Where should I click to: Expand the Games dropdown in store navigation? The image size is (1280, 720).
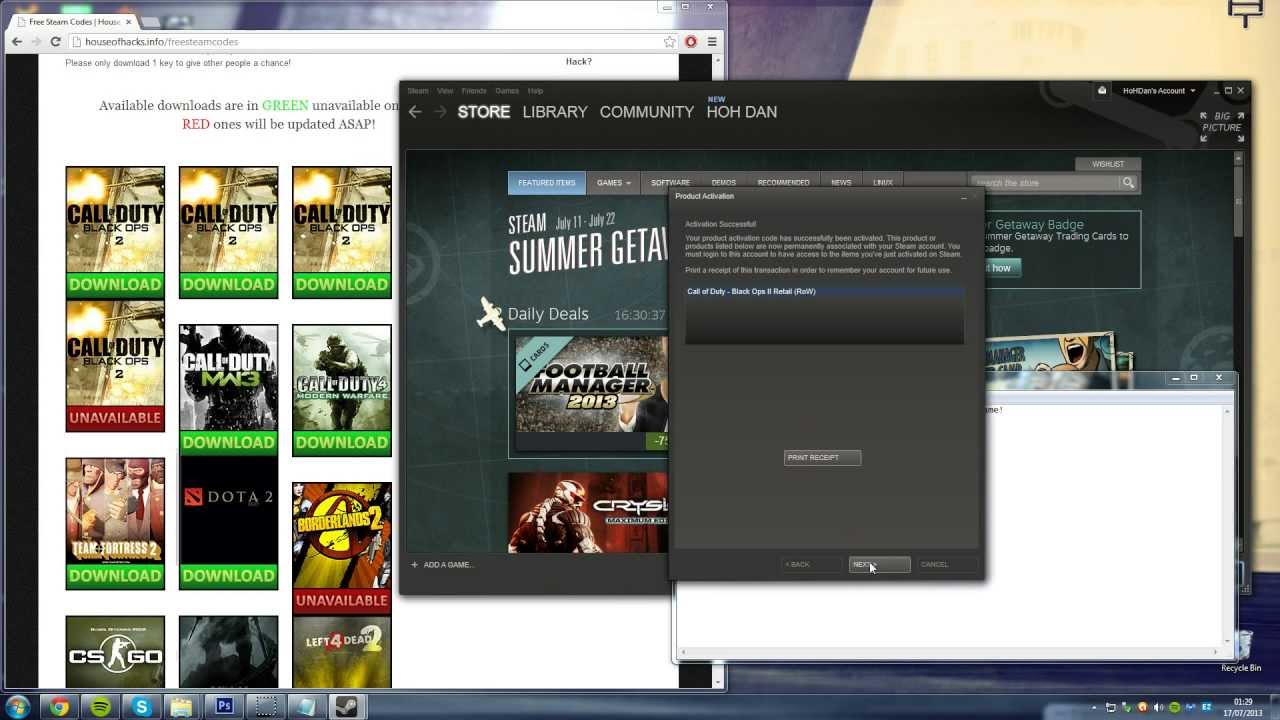point(614,183)
